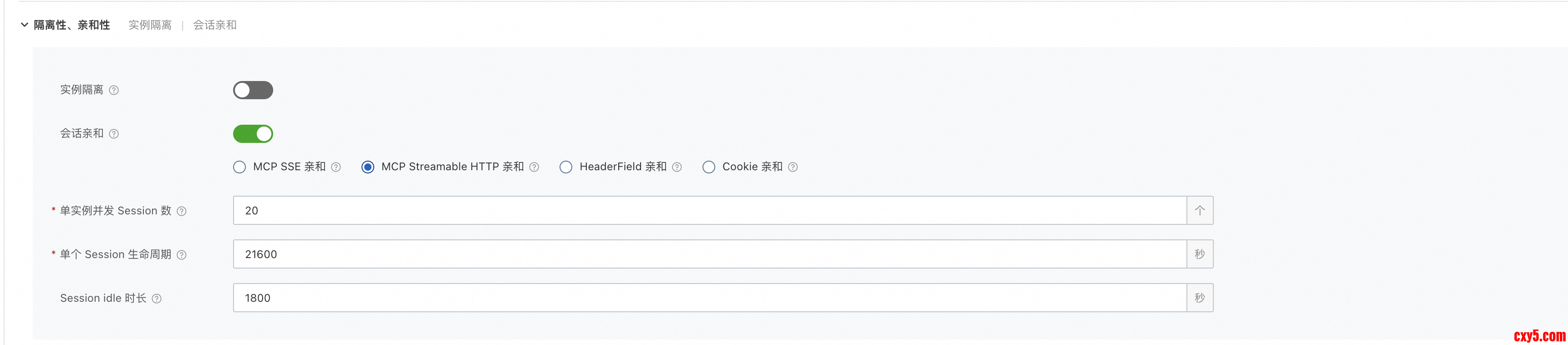The height and width of the screenshot is (345, 1568).
Task: Click the Session idle 时长 input field
Action: tap(709, 298)
